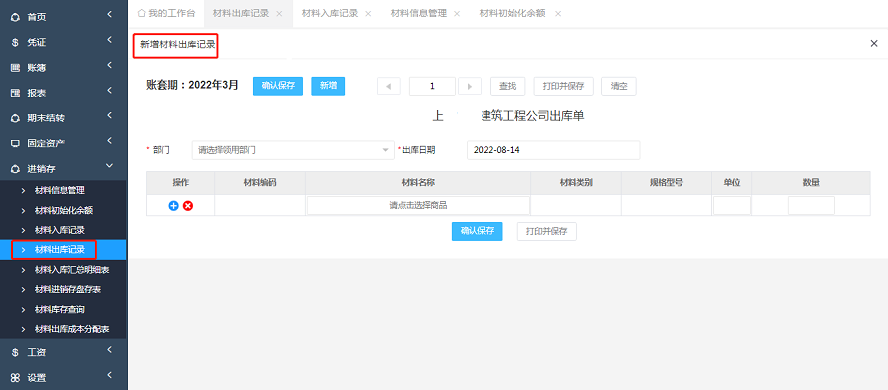The width and height of the screenshot is (888, 390).
Task: Click the 出库日期 date field
Action: point(553,151)
